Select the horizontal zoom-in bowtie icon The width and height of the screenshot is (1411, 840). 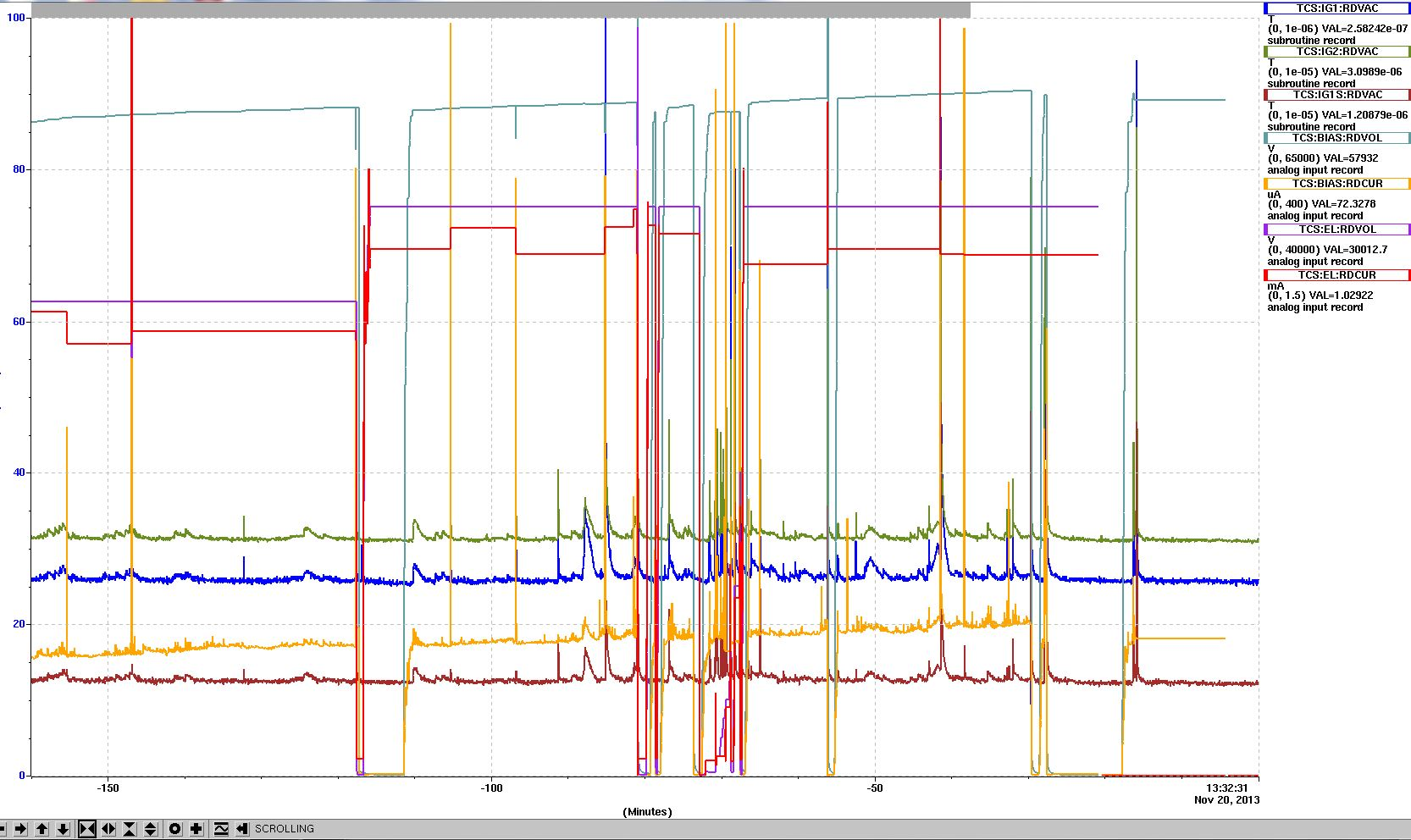tap(87, 829)
